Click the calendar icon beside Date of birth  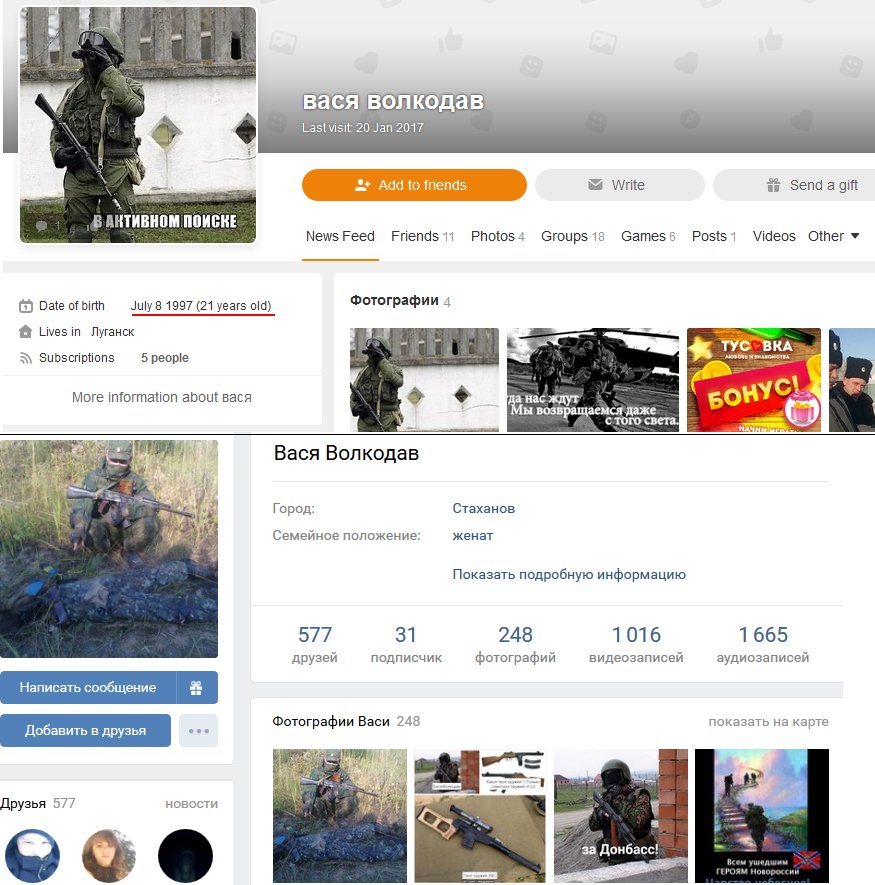25,306
